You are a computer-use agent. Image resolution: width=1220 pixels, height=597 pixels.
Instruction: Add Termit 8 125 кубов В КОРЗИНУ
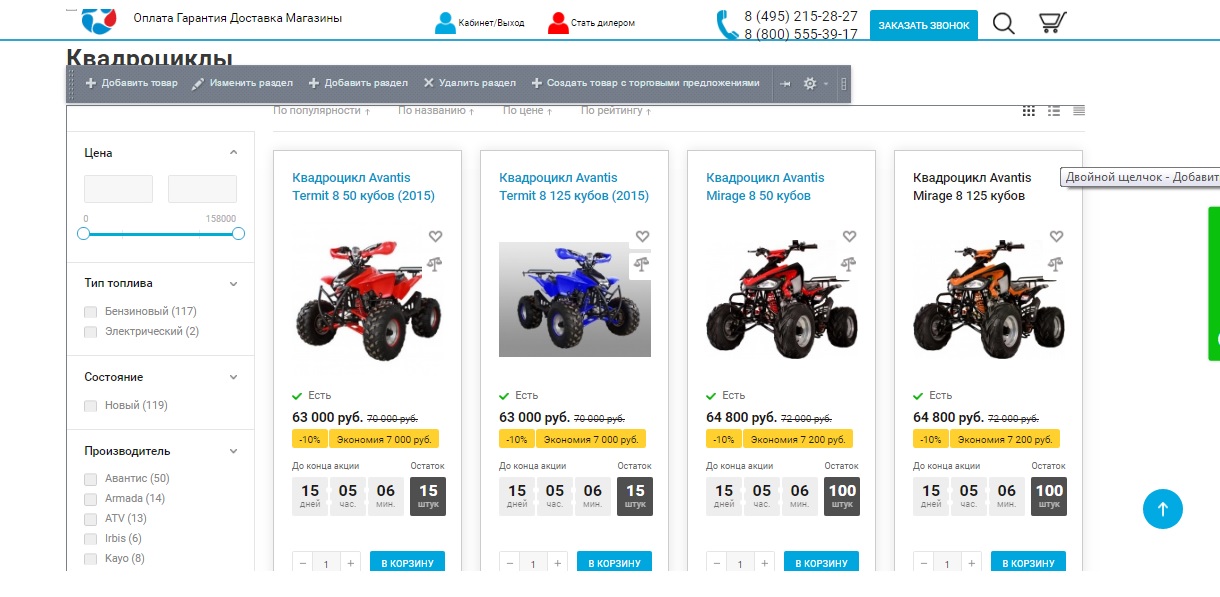(614, 564)
